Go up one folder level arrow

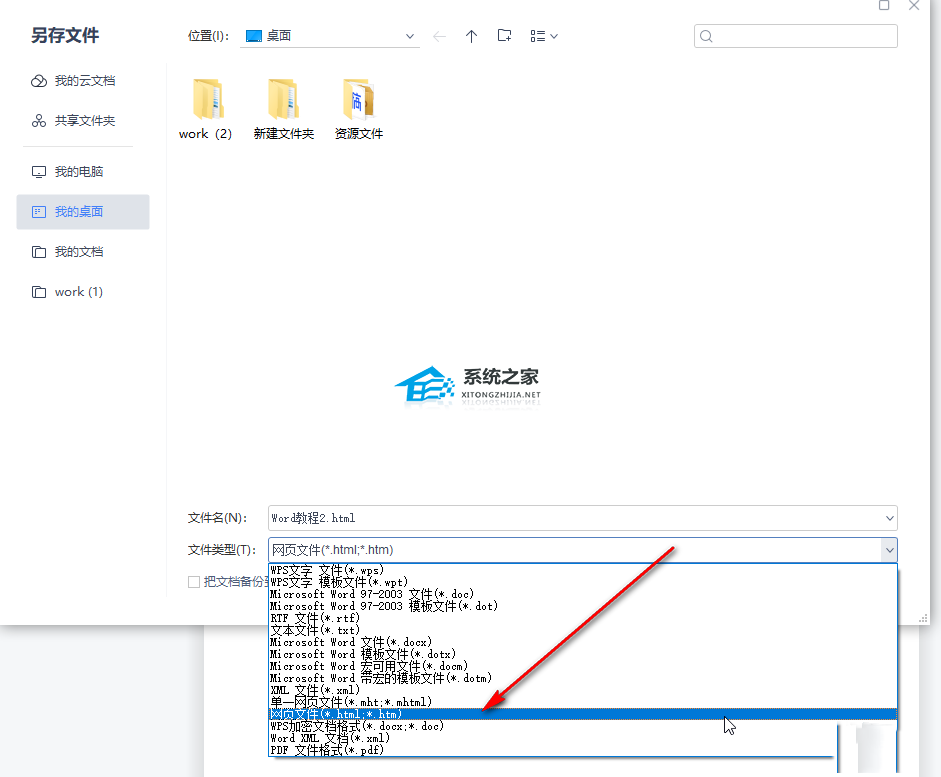471,37
